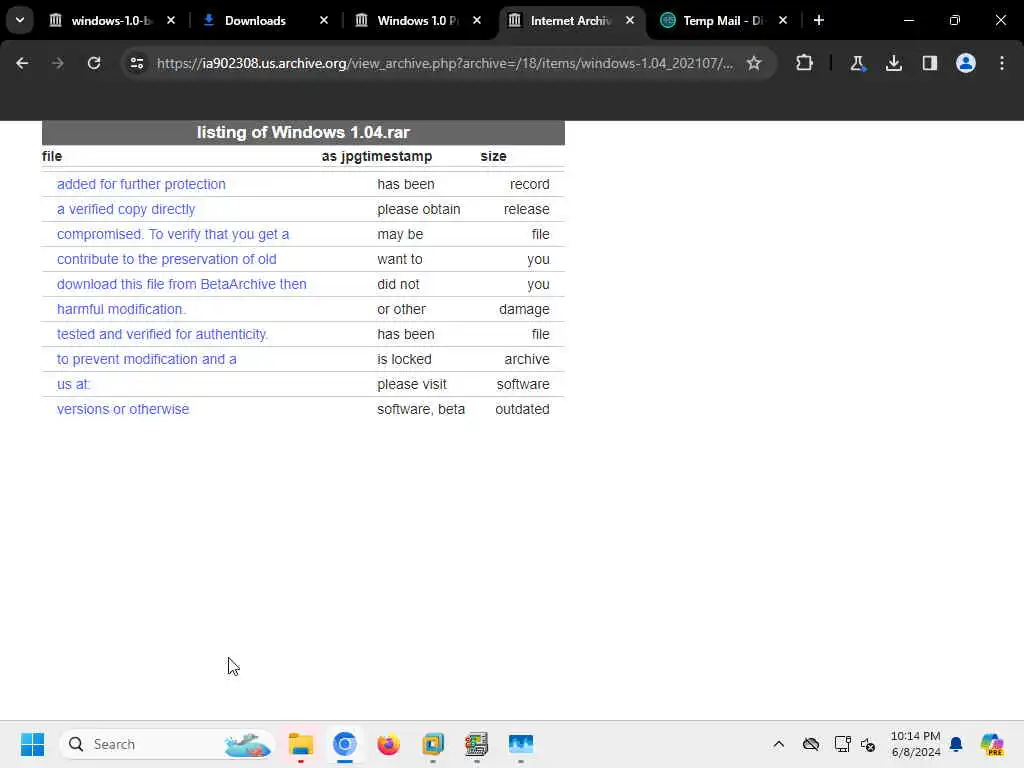
Task: Open Chrome from the taskbar
Action: pos(345,744)
